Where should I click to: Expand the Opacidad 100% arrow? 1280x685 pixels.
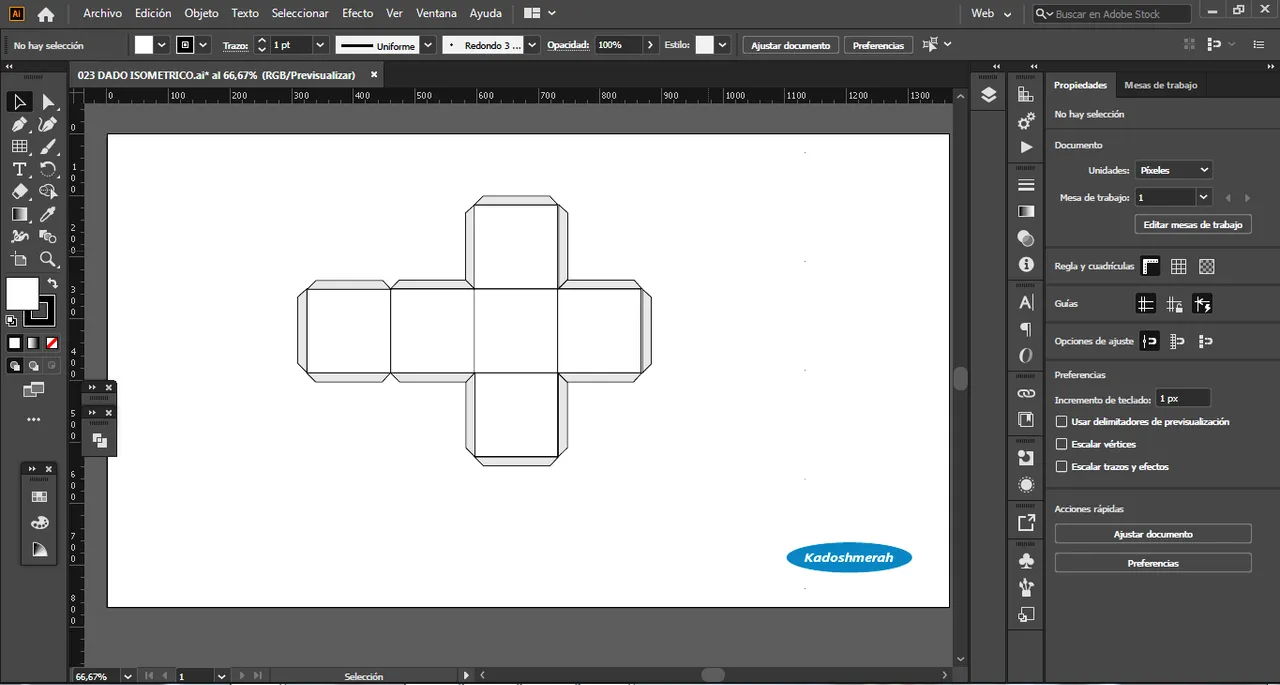pos(651,45)
